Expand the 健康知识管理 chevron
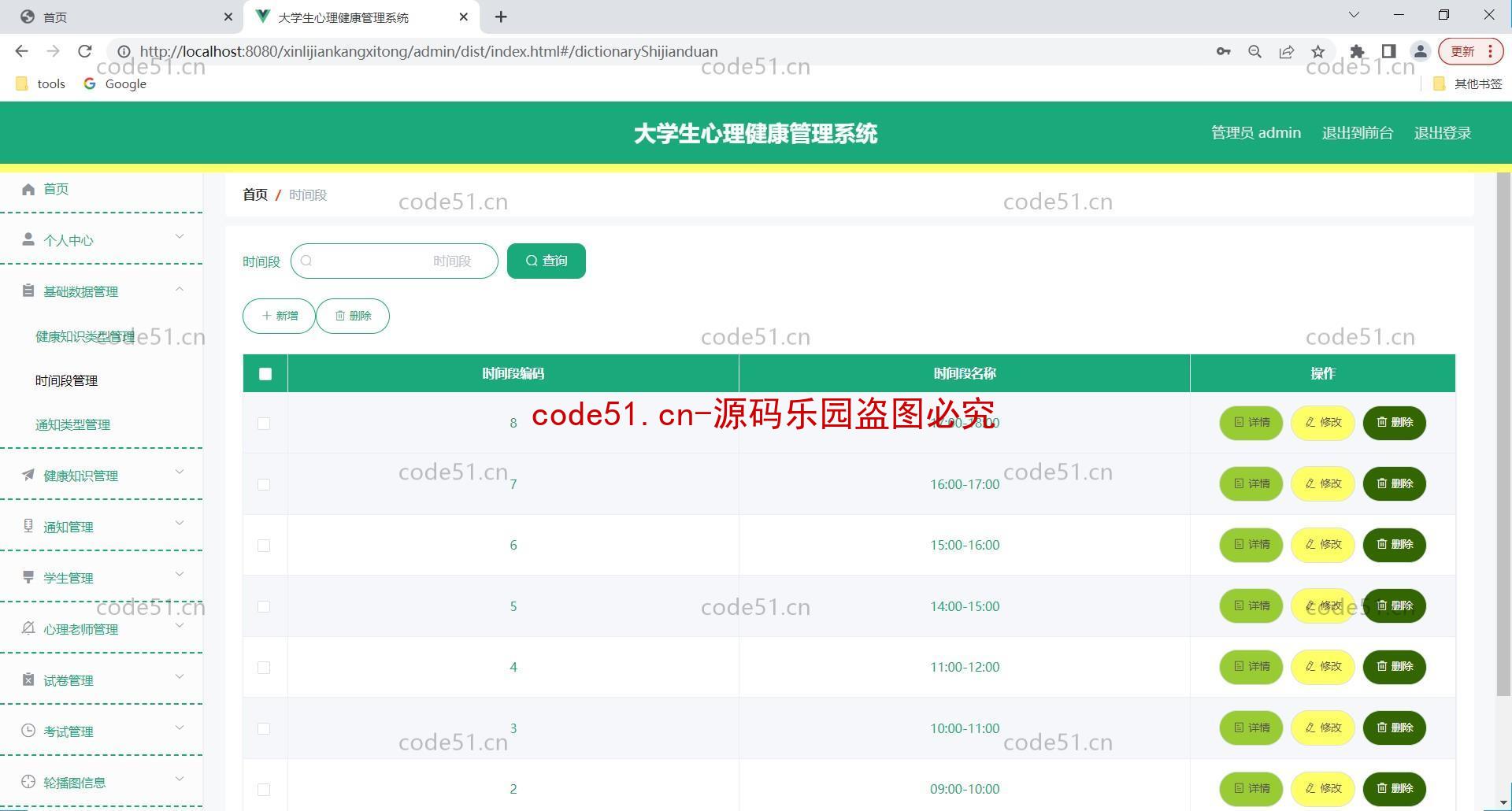Screen dimensions: 1512x811 pyautogui.click(x=180, y=472)
